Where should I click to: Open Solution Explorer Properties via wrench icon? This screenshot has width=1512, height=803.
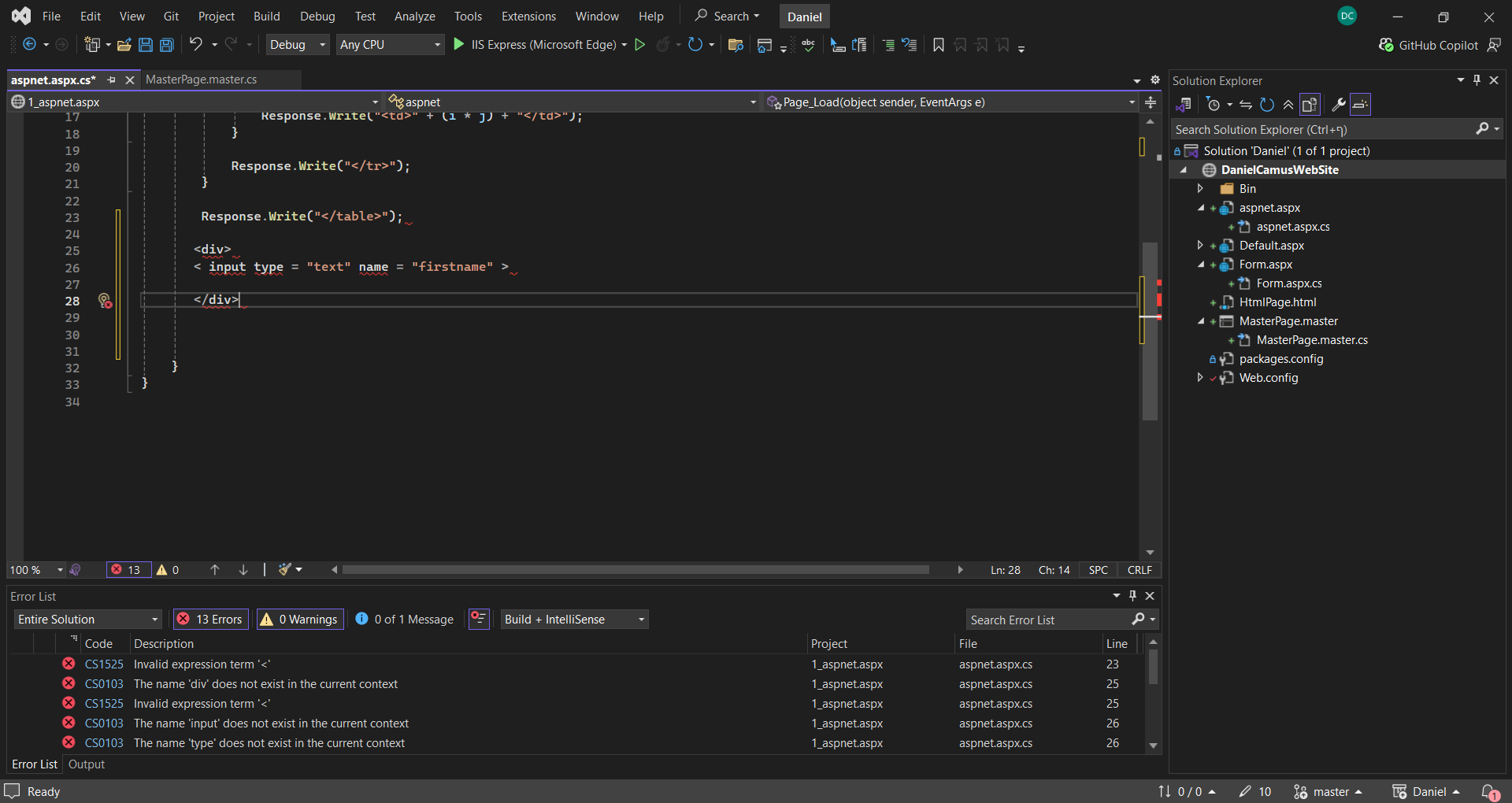[x=1339, y=104]
